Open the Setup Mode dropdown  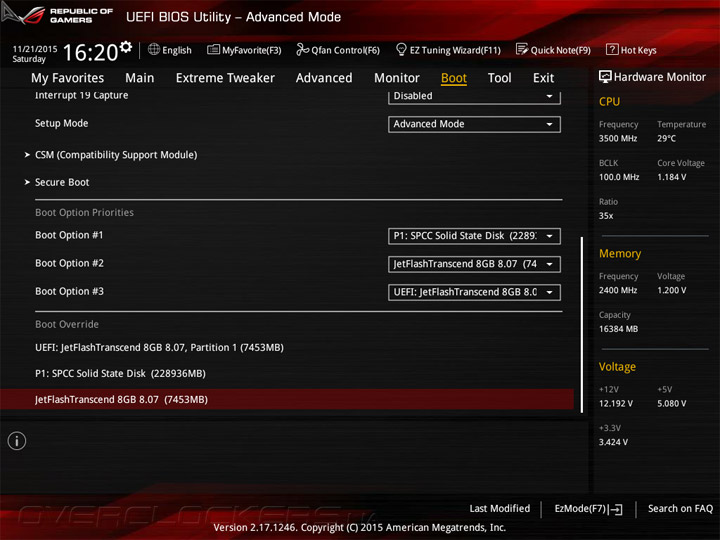[x=474, y=124]
